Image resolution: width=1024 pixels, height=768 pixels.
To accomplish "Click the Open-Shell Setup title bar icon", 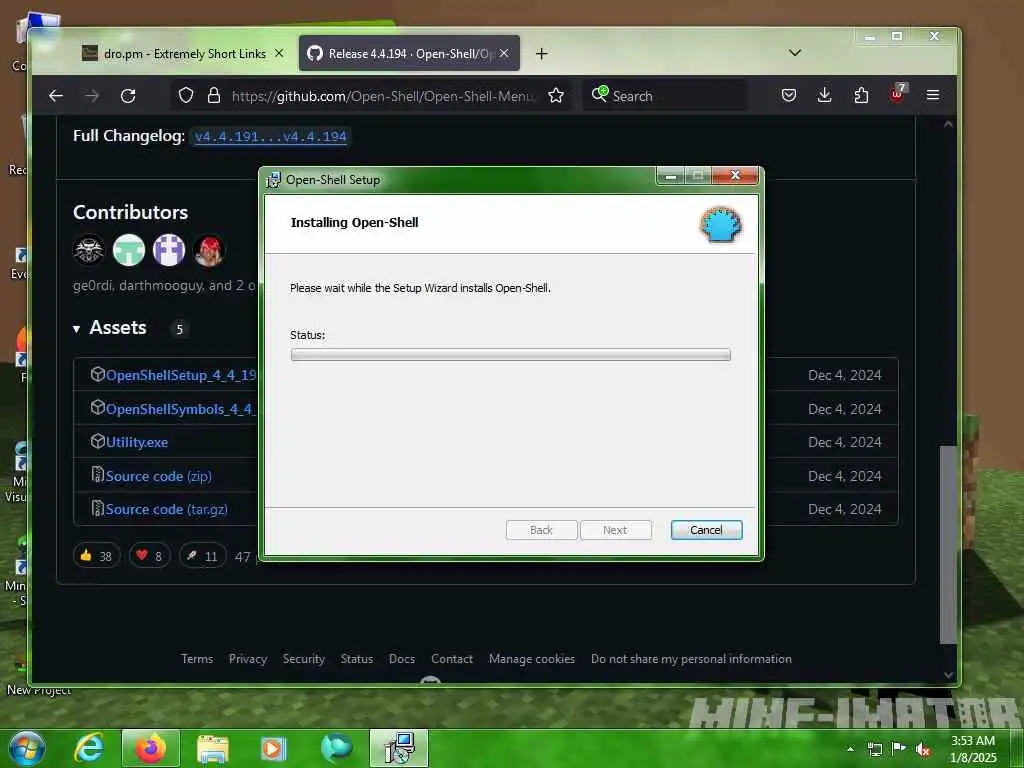I will pyautogui.click(x=273, y=180).
